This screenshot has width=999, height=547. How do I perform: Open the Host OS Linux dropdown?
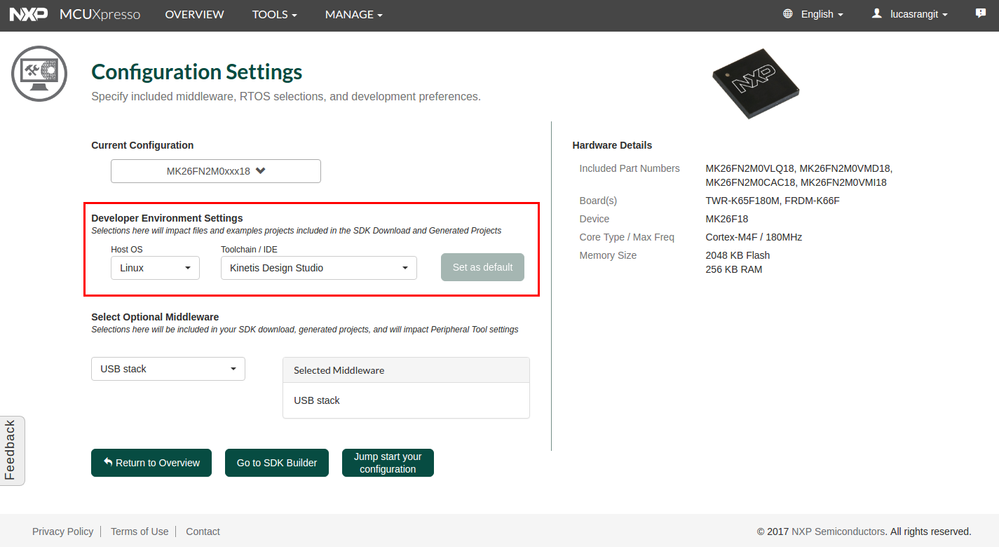click(x=155, y=268)
